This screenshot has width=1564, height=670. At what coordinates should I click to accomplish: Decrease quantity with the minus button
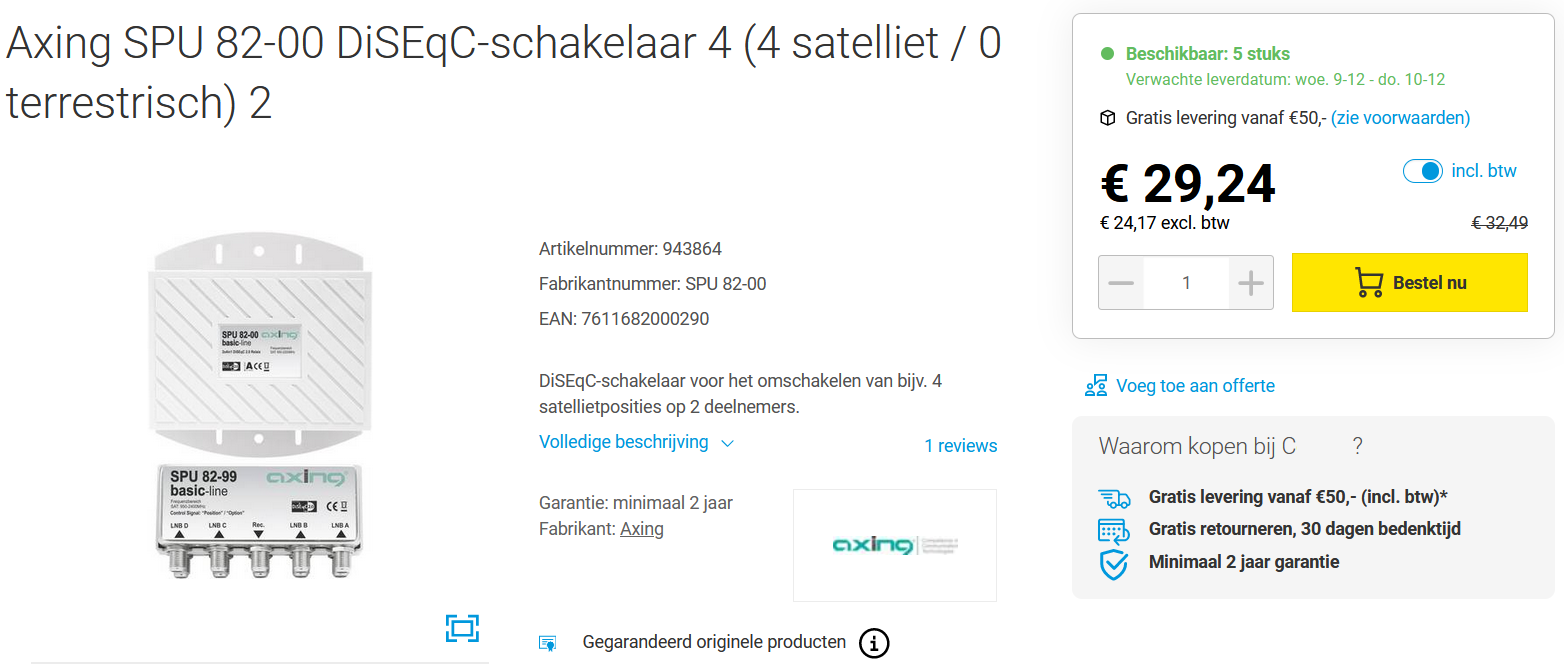pyautogui.click(x=1121, y=283)
